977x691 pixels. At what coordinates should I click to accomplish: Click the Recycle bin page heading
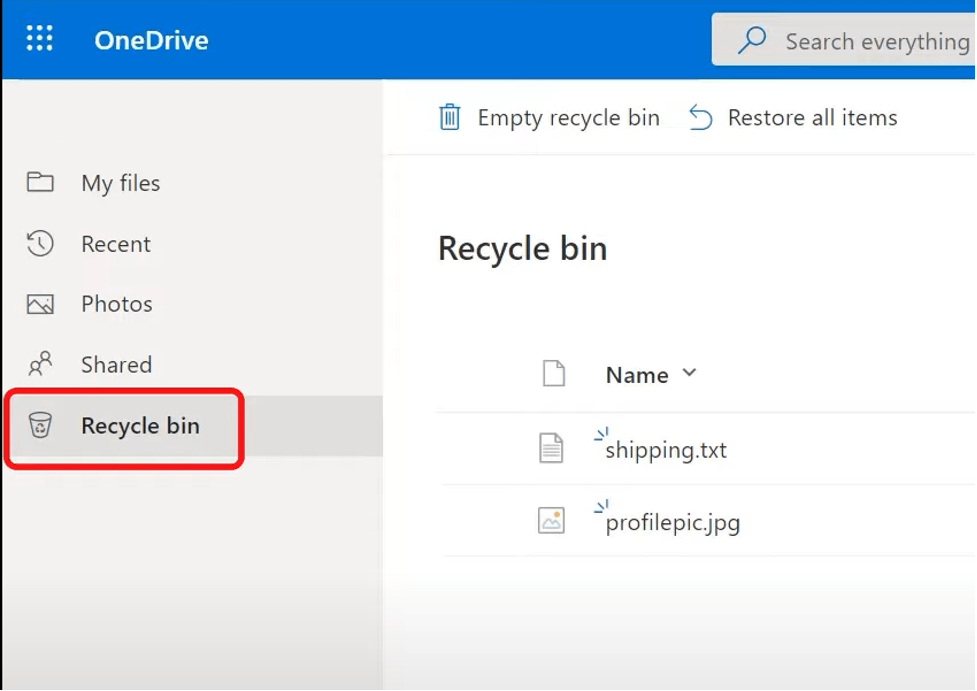(x=522, y=249)
